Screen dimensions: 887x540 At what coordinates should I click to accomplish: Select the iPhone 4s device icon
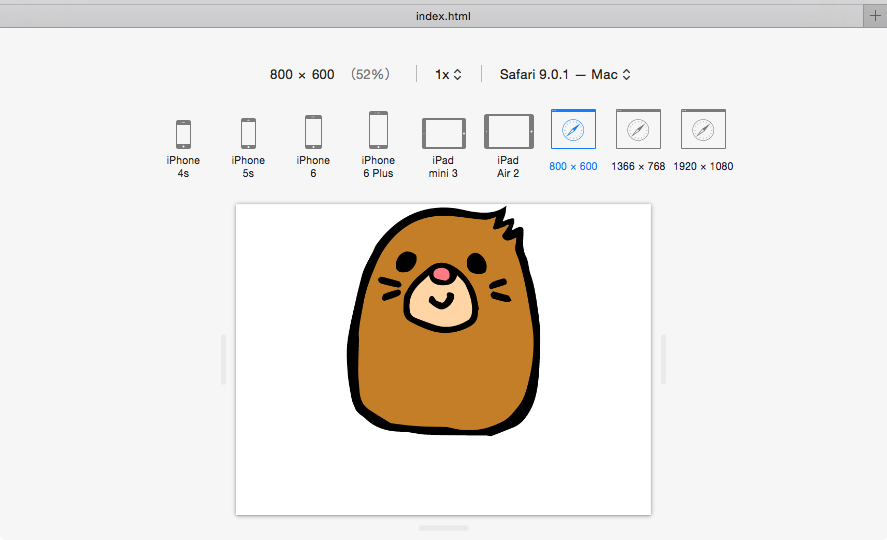click(183, 135)
